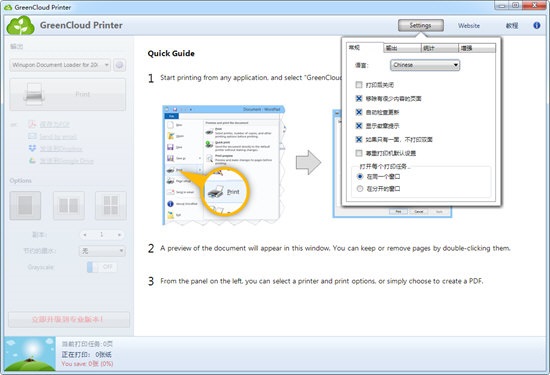Toggle the 打印后关闭 checkbox
550x375 pixels.
point(359,85)
